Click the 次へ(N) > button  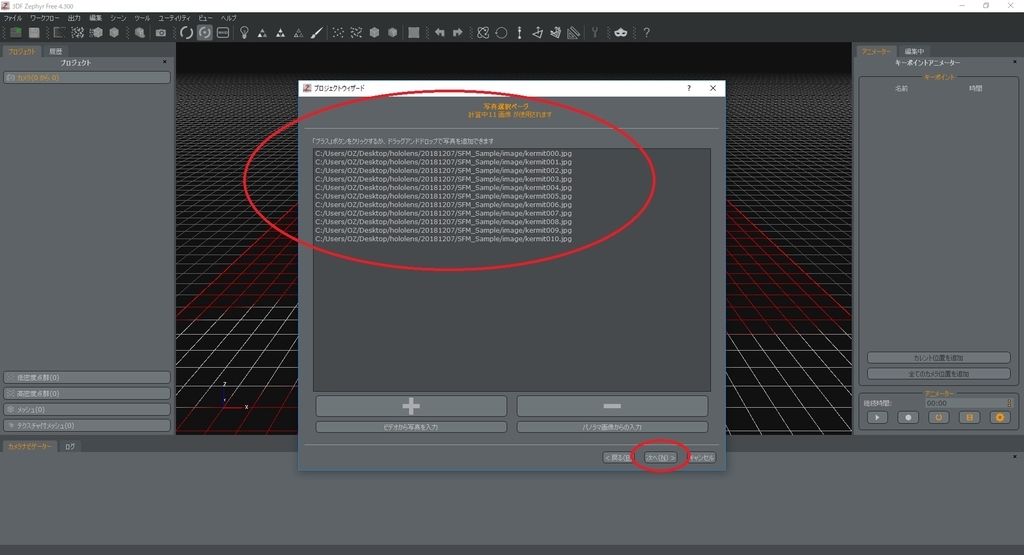(x=660, y=458)
